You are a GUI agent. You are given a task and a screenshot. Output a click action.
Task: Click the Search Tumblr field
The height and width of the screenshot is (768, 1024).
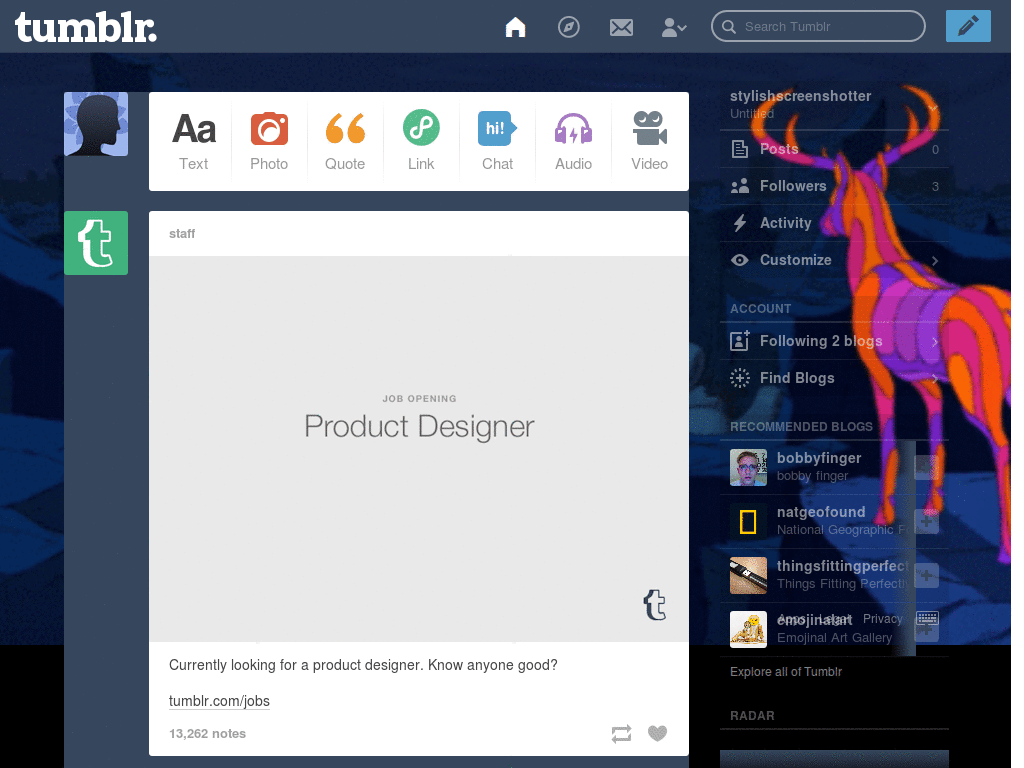[x=818, y=26]
